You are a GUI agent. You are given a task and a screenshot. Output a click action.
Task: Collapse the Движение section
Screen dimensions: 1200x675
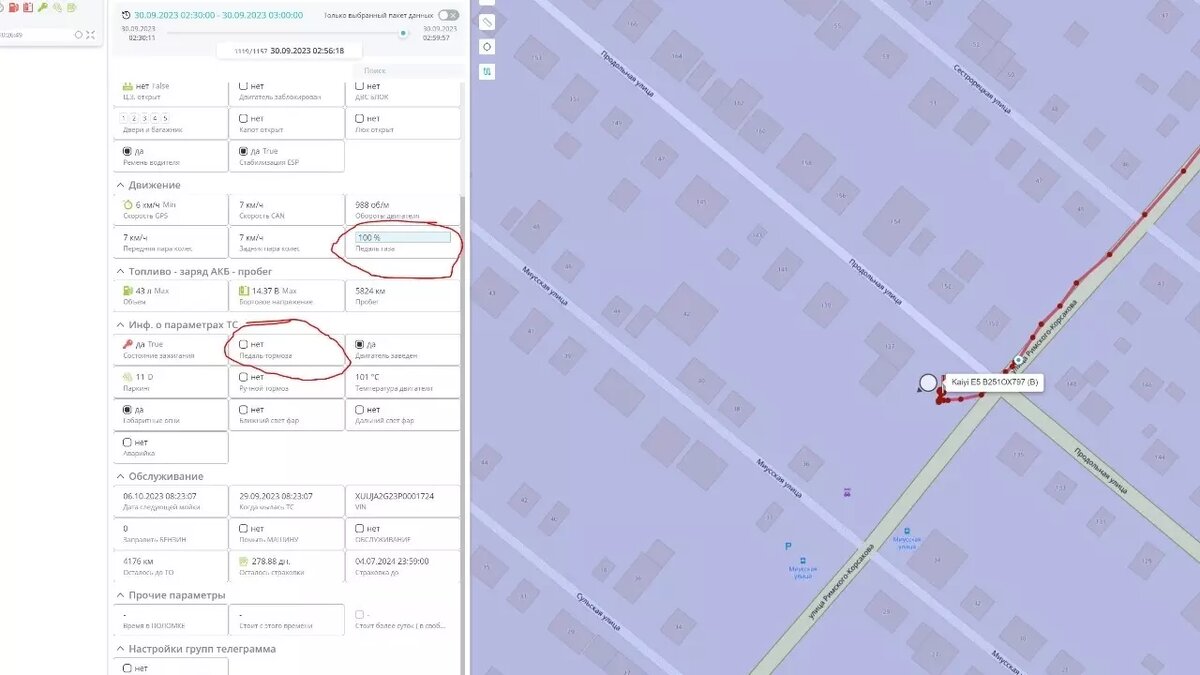point(120,185)
